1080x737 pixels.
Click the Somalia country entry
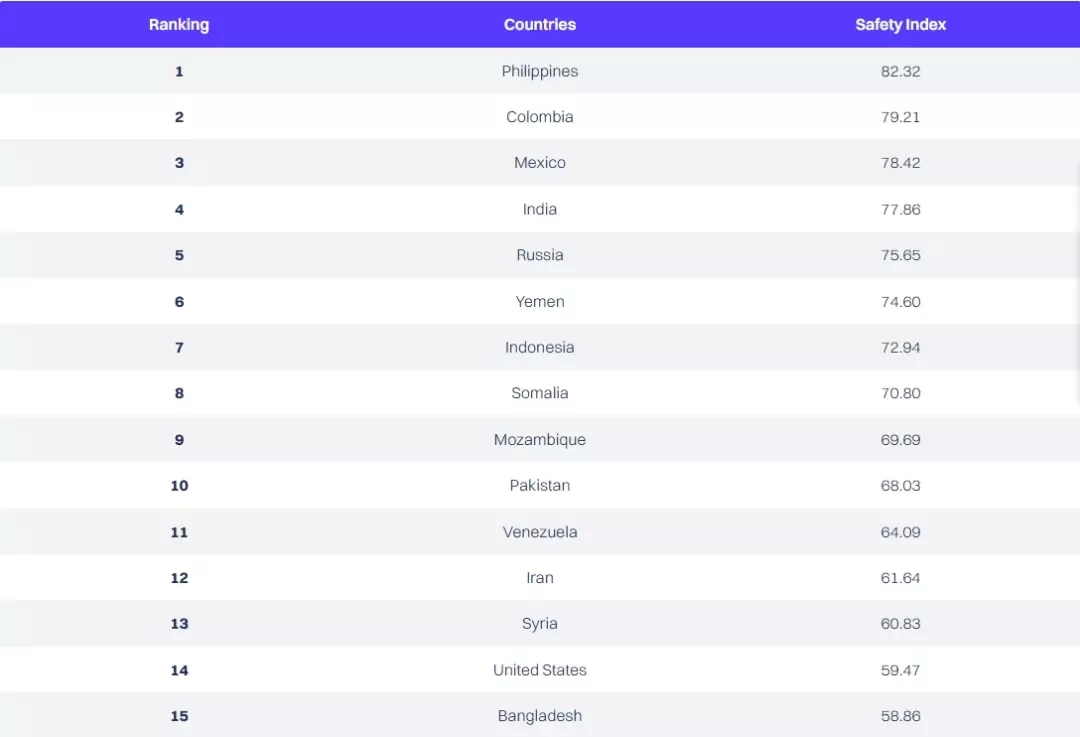(539, 393)
